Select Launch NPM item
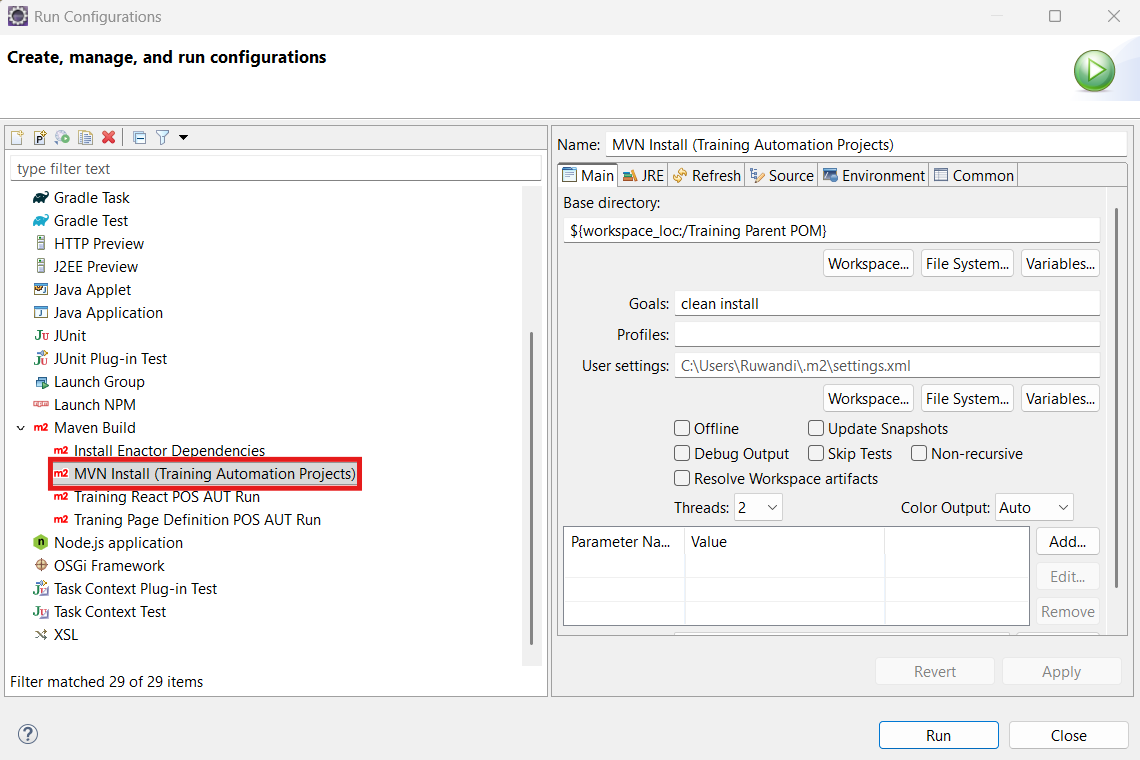1140x760 pixels. (95, 405)
